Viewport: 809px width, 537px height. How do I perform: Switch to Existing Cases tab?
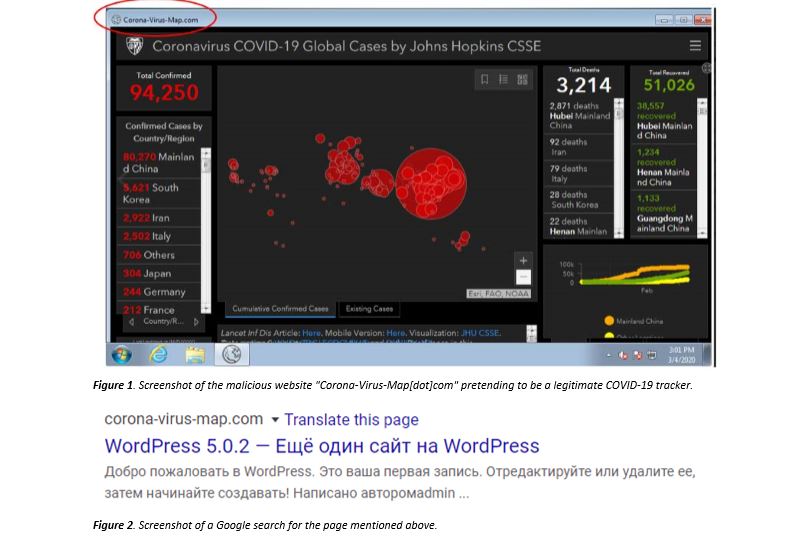(x=369, y=309)
